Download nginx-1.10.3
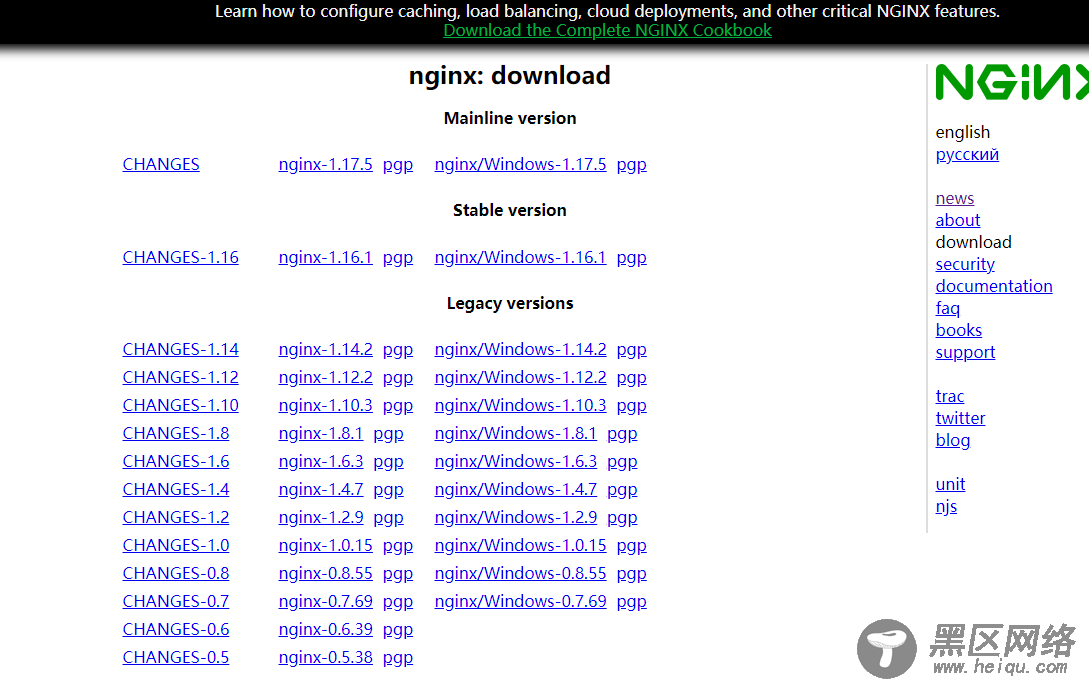This screenshot has width=1089, height=684. coord(325,405)
